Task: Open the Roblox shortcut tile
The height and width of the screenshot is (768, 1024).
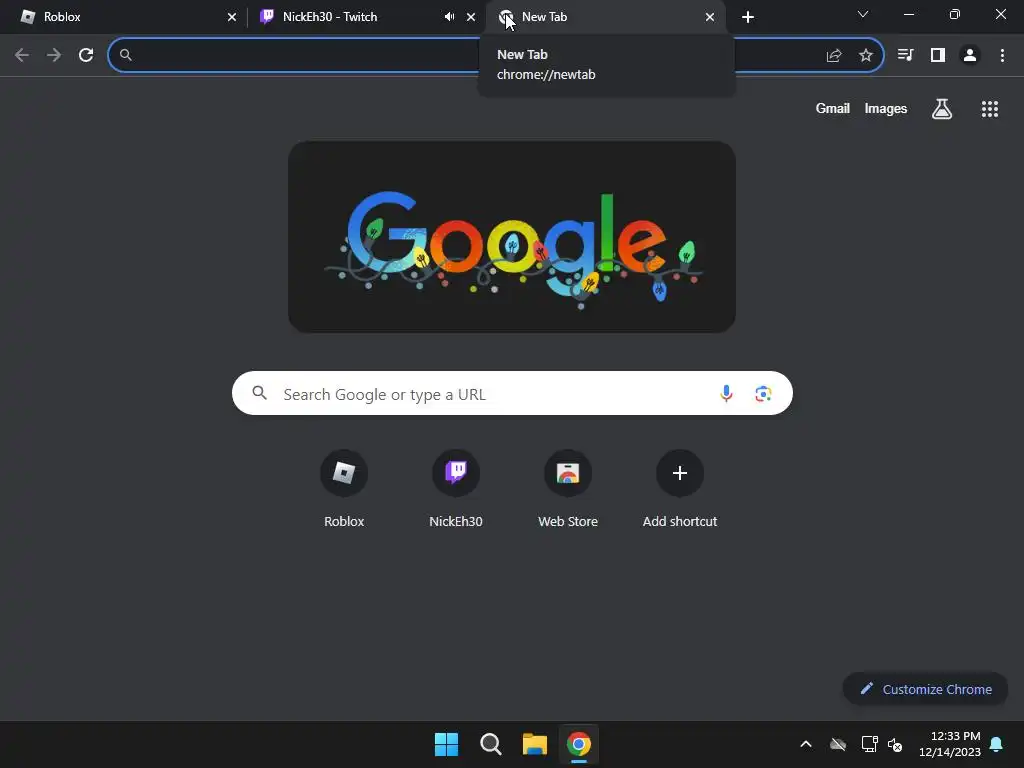Action: 344,488
